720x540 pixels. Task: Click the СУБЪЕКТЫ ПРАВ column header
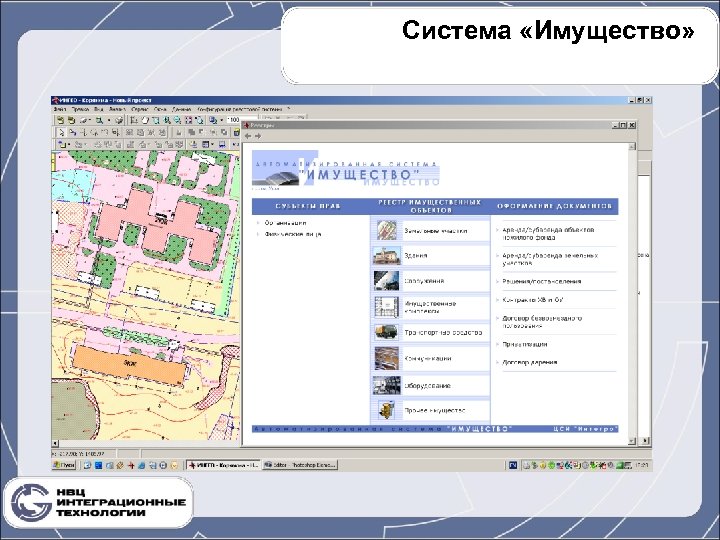308,206
